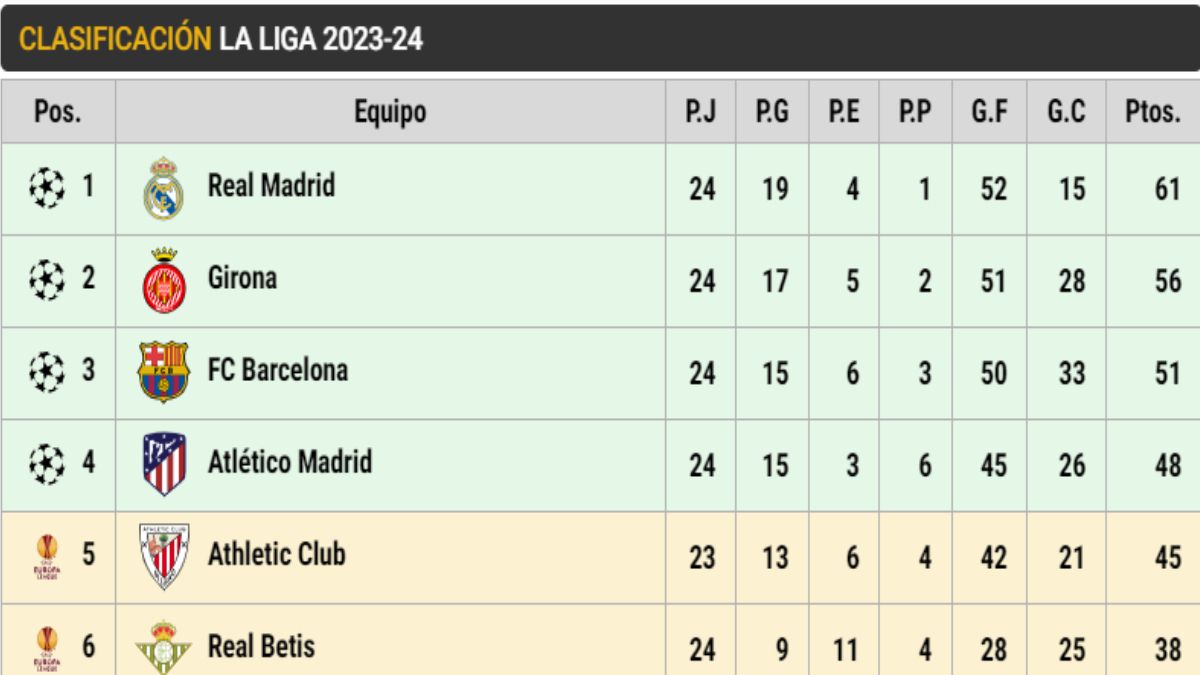The image size is (1200, 675).
Task: Click the Atlético Madrid club crest
Action: tap(164, 464)
